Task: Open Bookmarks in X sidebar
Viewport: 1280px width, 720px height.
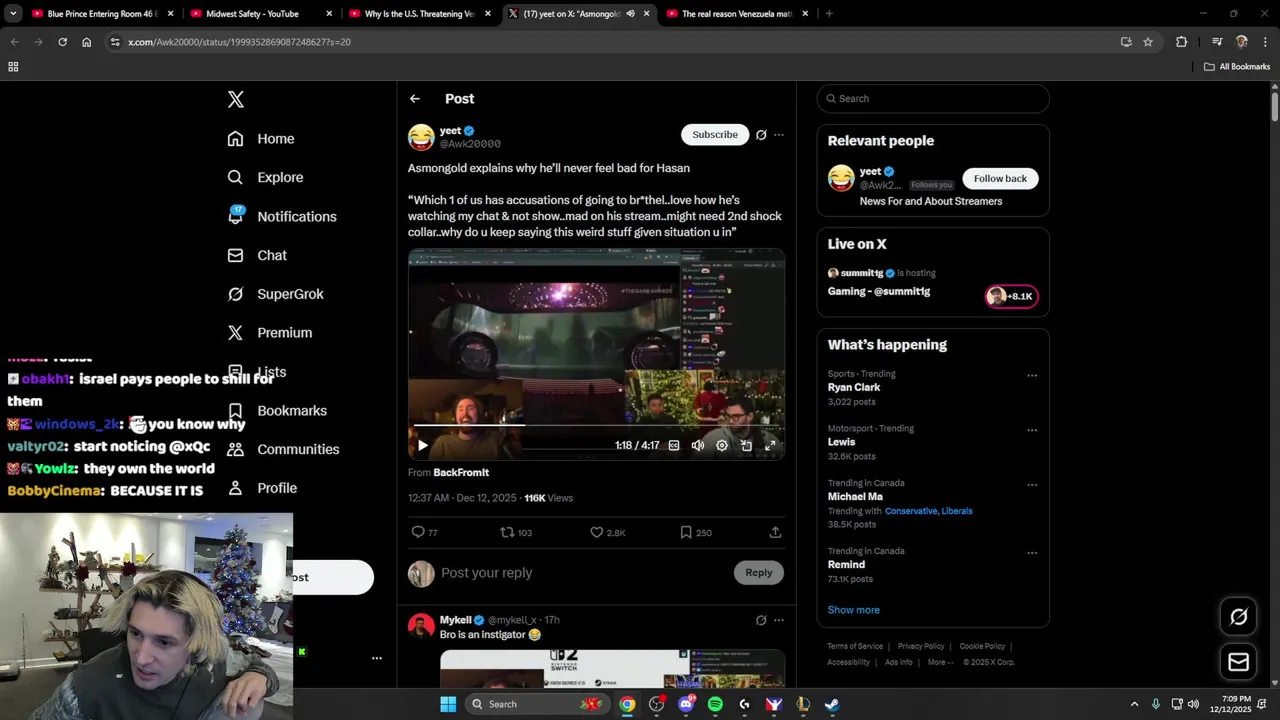Action: 277,411
